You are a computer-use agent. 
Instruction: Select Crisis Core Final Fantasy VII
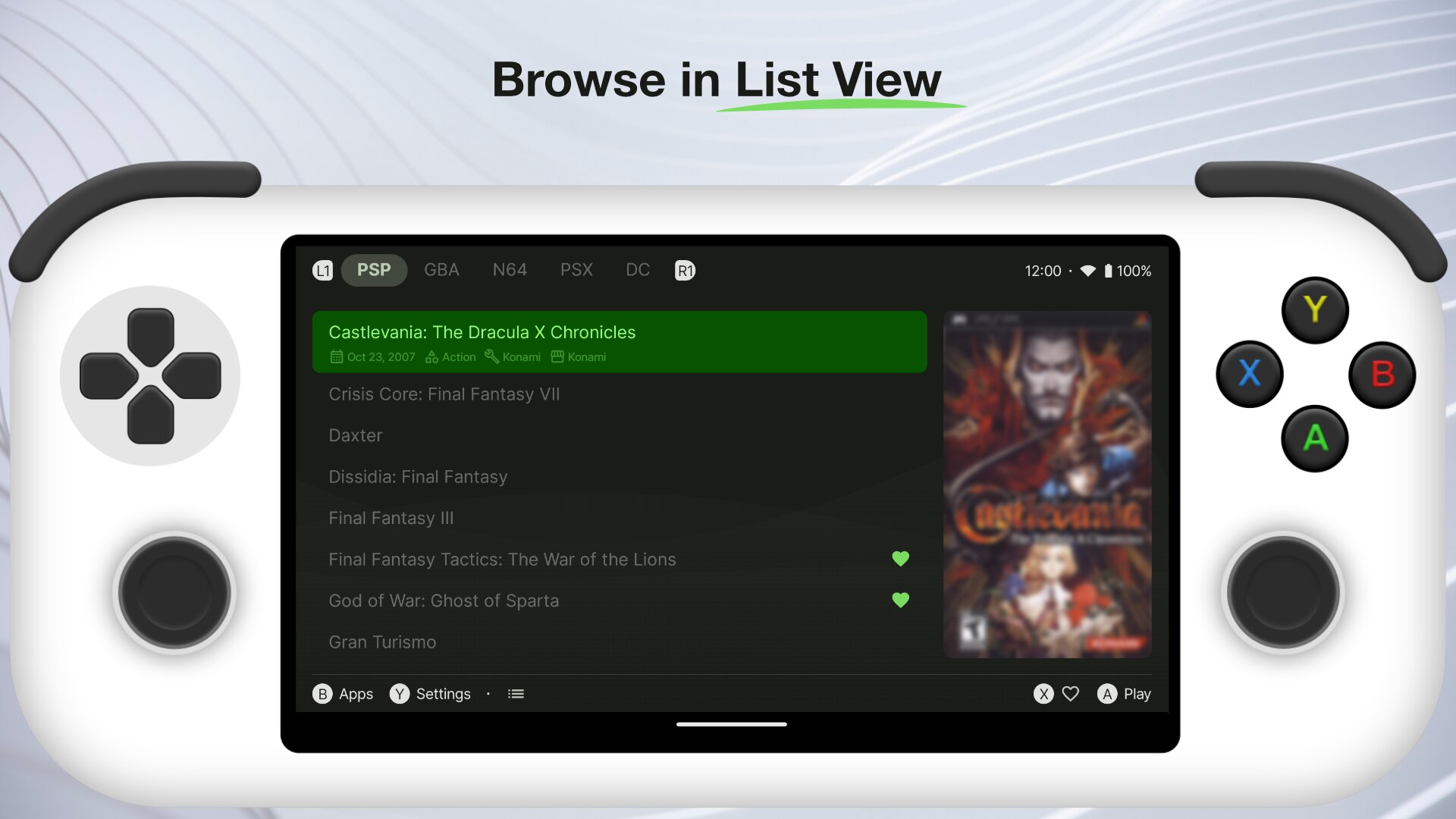444,393
